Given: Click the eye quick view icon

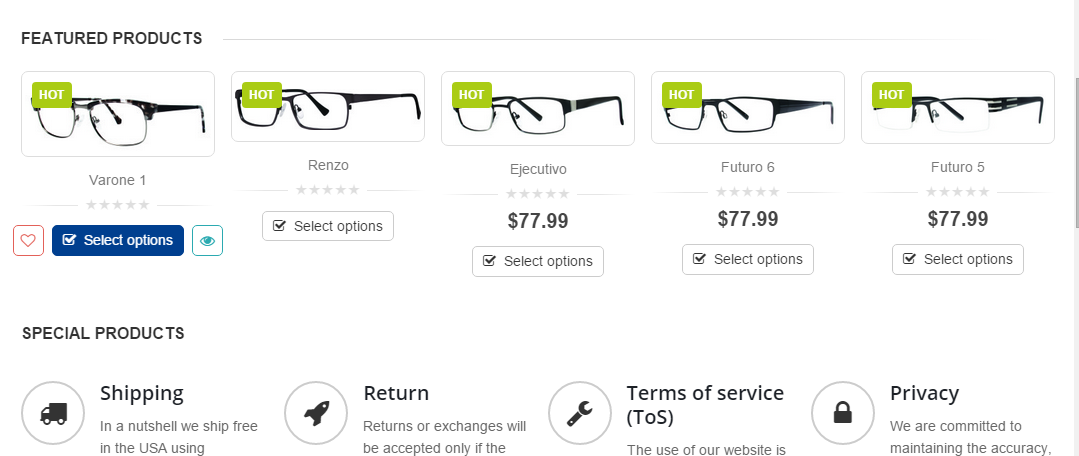Looking at the screenshot, I should coord(207,240).
